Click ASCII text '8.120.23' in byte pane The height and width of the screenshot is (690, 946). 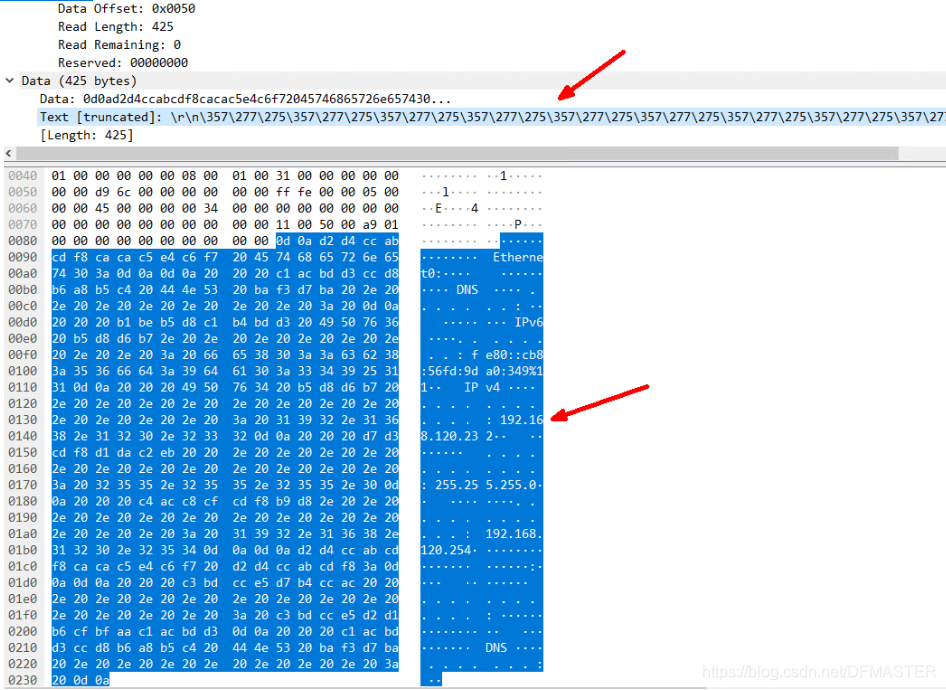pos(449,436)
